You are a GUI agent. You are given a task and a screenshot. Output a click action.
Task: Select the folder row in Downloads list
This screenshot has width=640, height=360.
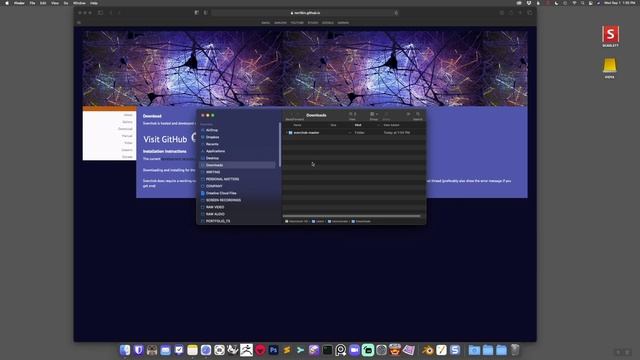353,133
